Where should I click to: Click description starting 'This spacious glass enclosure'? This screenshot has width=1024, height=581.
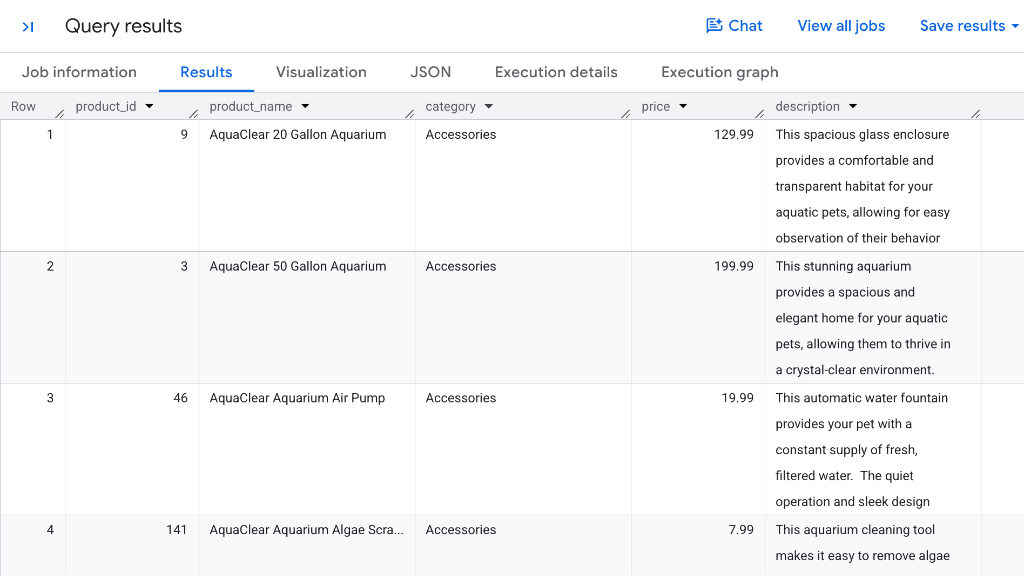tap(862, 187)
